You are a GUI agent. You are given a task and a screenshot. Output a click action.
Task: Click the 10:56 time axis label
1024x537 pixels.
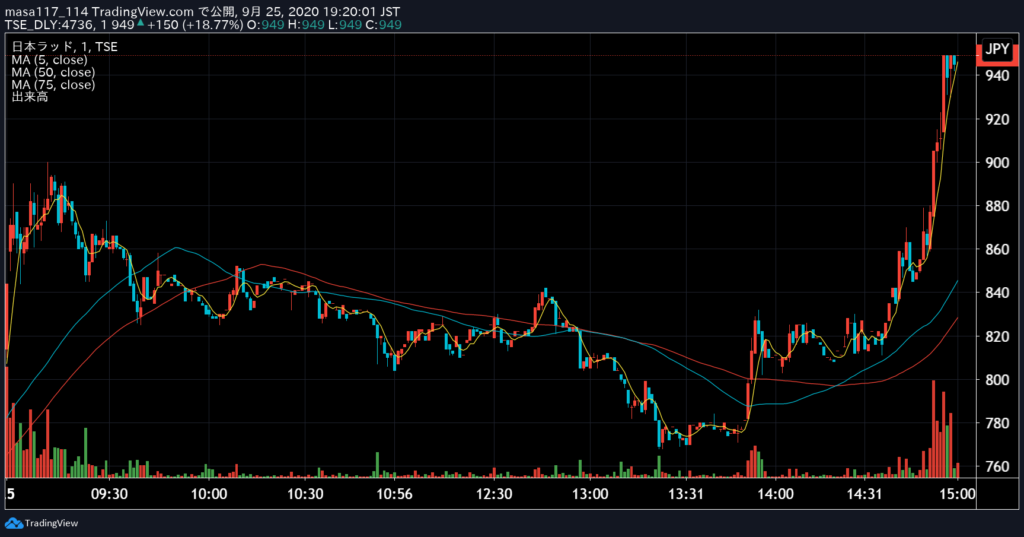[x=394, y=494]
